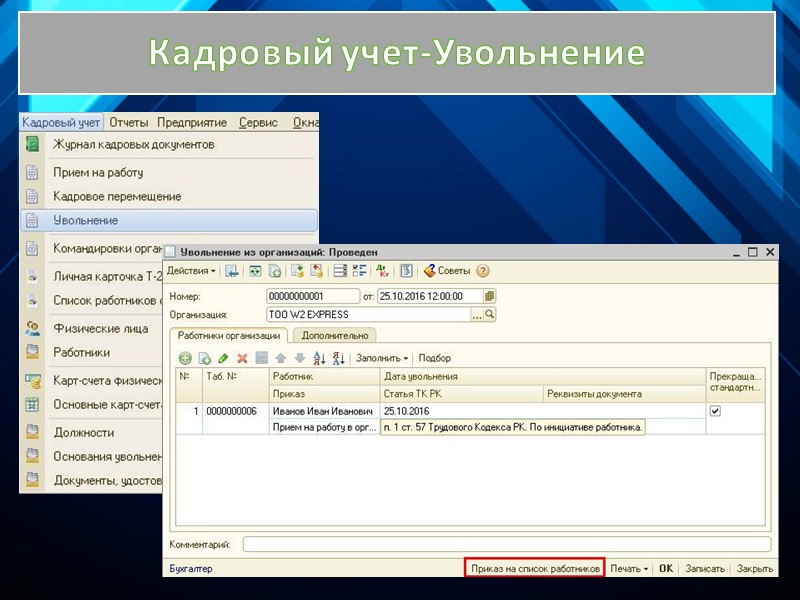
Task: Click the green refresh document toolbar icon
Action: (x=255, y=271)
